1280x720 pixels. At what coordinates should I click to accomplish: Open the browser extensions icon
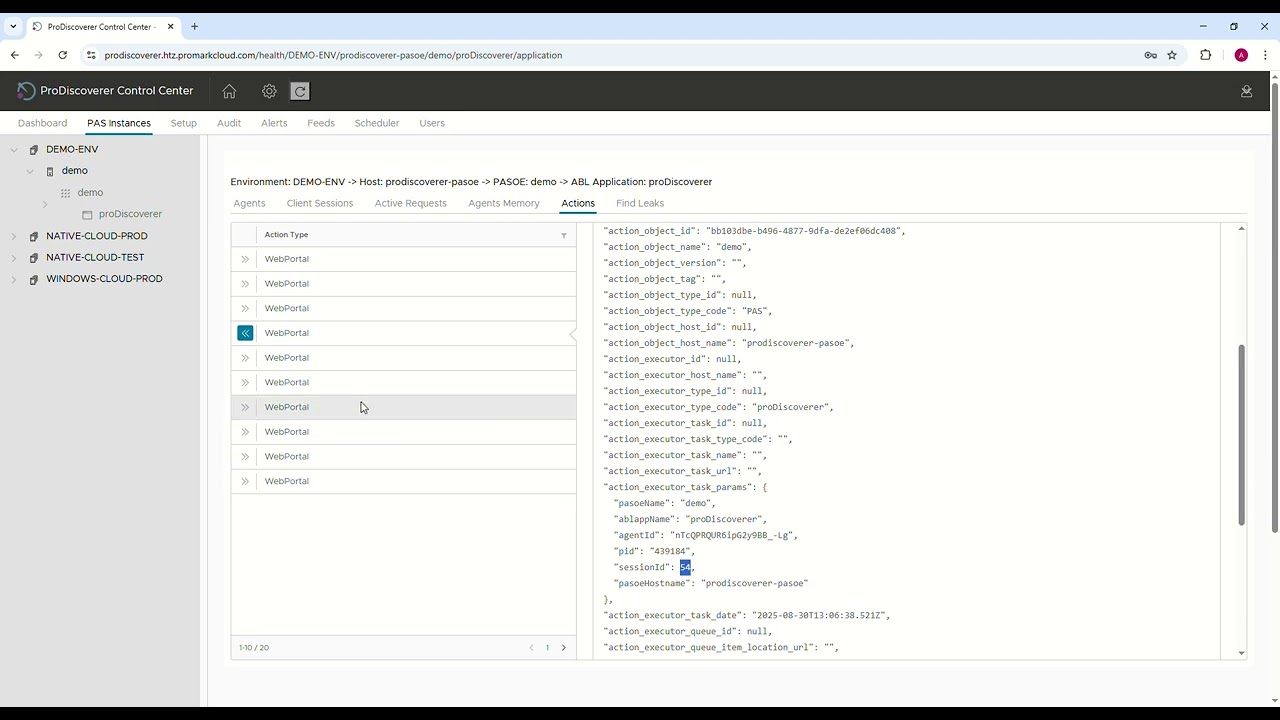click(x=1205, y=55)
